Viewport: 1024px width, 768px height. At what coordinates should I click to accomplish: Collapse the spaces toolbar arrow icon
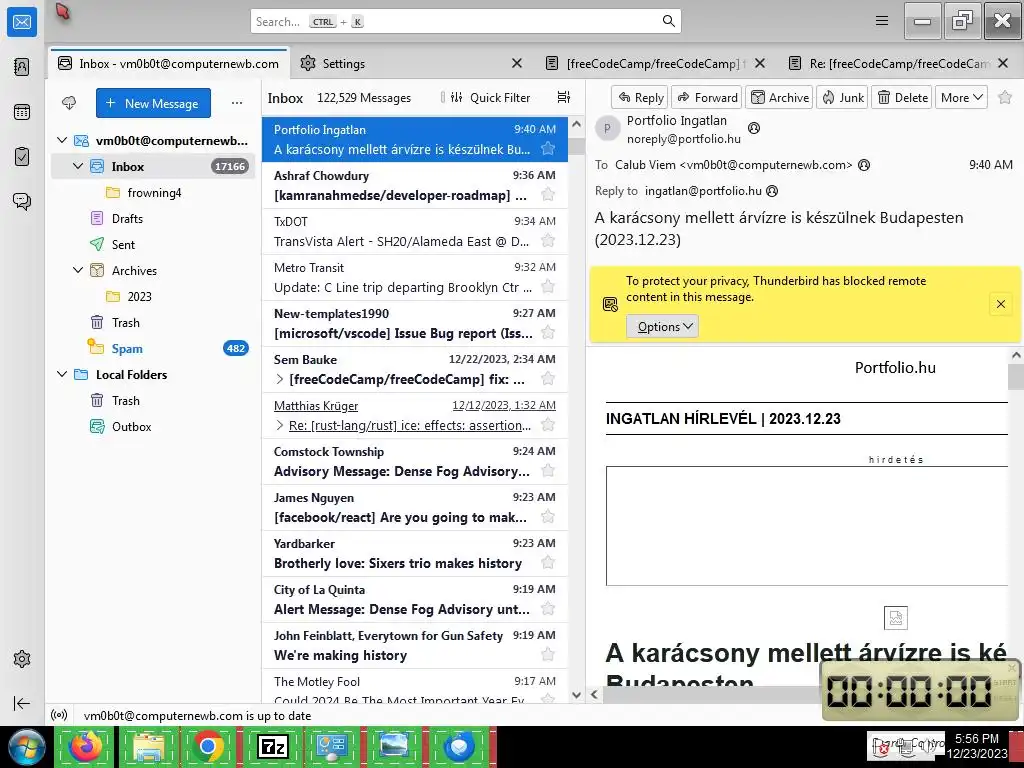click(22, 703)
